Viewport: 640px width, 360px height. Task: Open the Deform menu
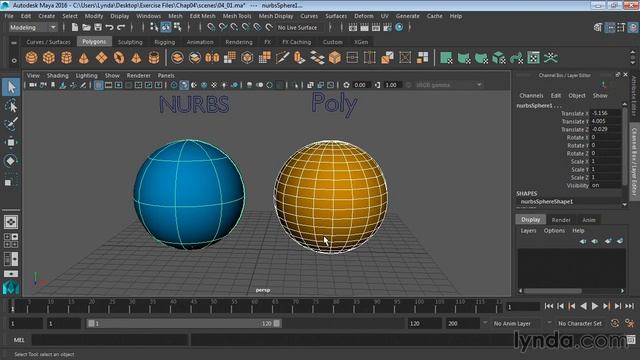click(x=363, y=16)
